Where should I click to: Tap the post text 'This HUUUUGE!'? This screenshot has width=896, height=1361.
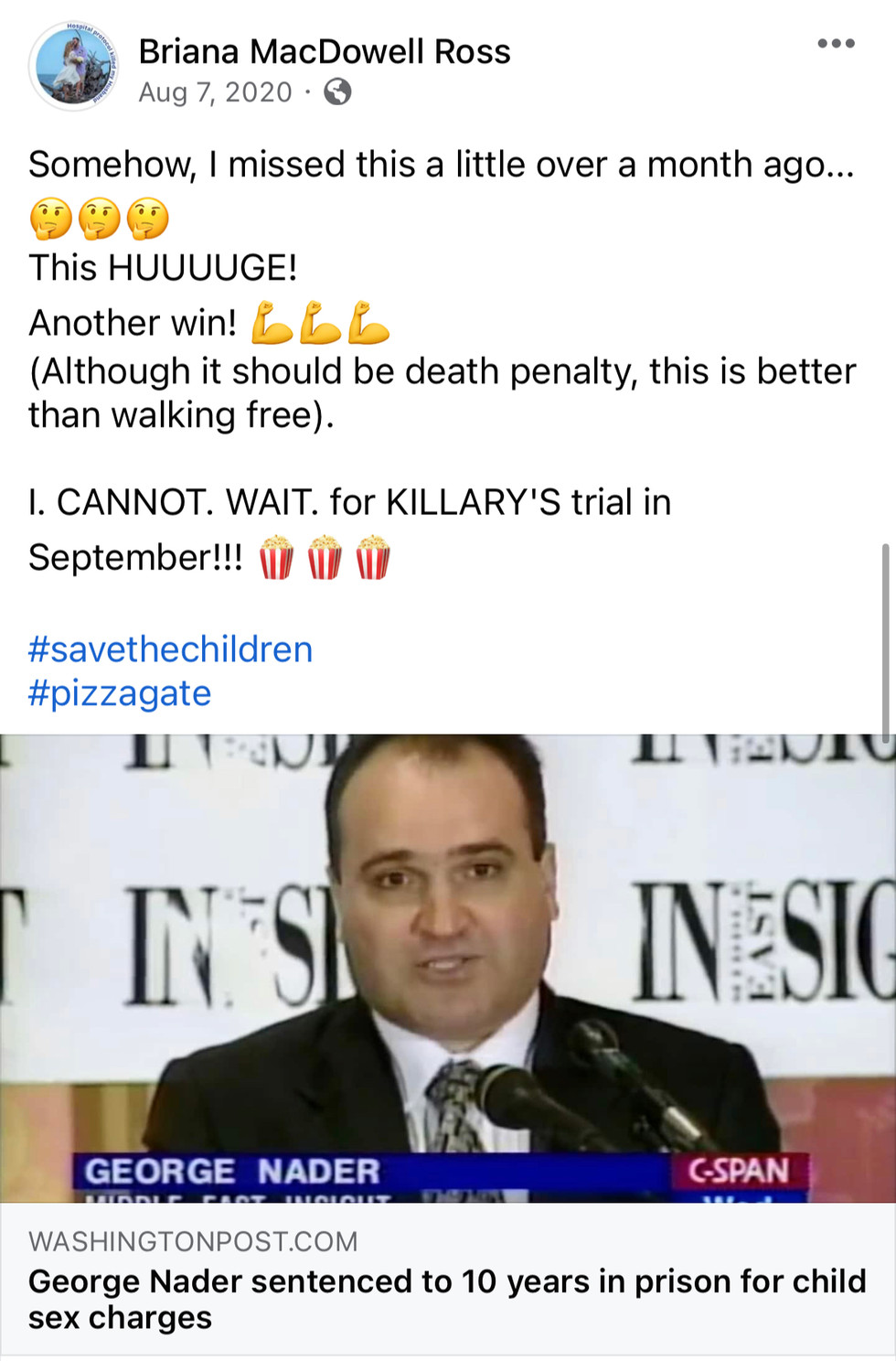pos(163,268)
